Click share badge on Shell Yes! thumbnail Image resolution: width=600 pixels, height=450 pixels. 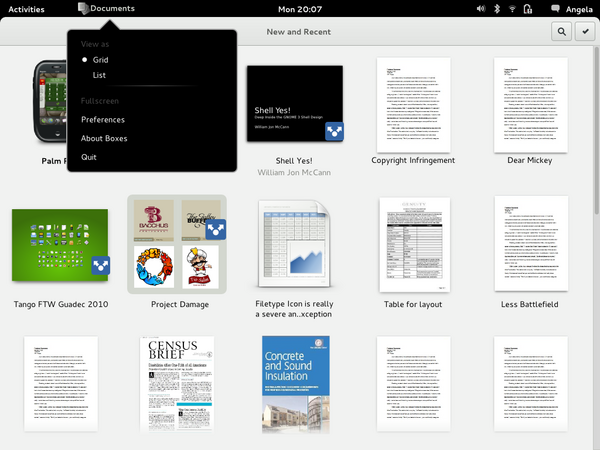pos(334,132)
